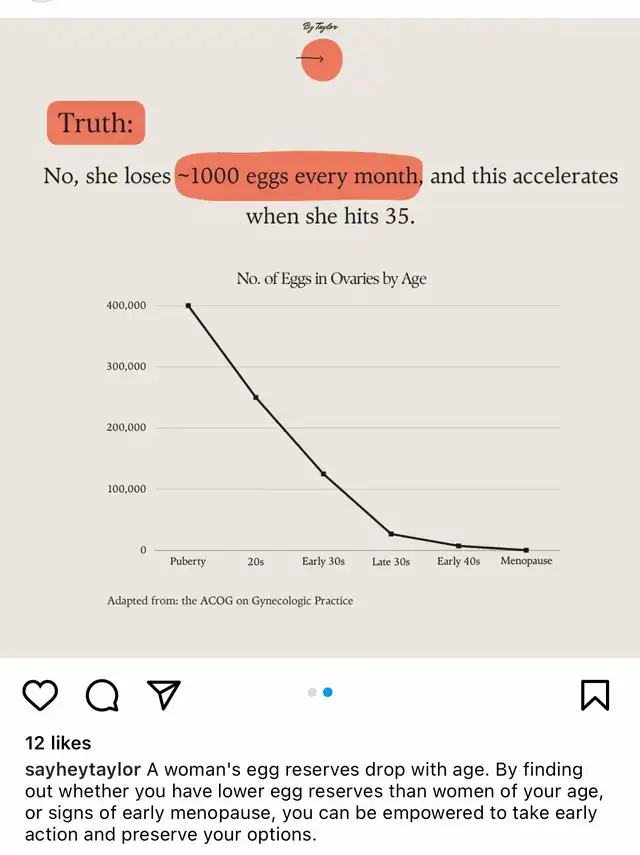The height and width of the screenshot is (855, 640).
Task: Save the post with the bookmark icon
Action: tap(595, 694)
